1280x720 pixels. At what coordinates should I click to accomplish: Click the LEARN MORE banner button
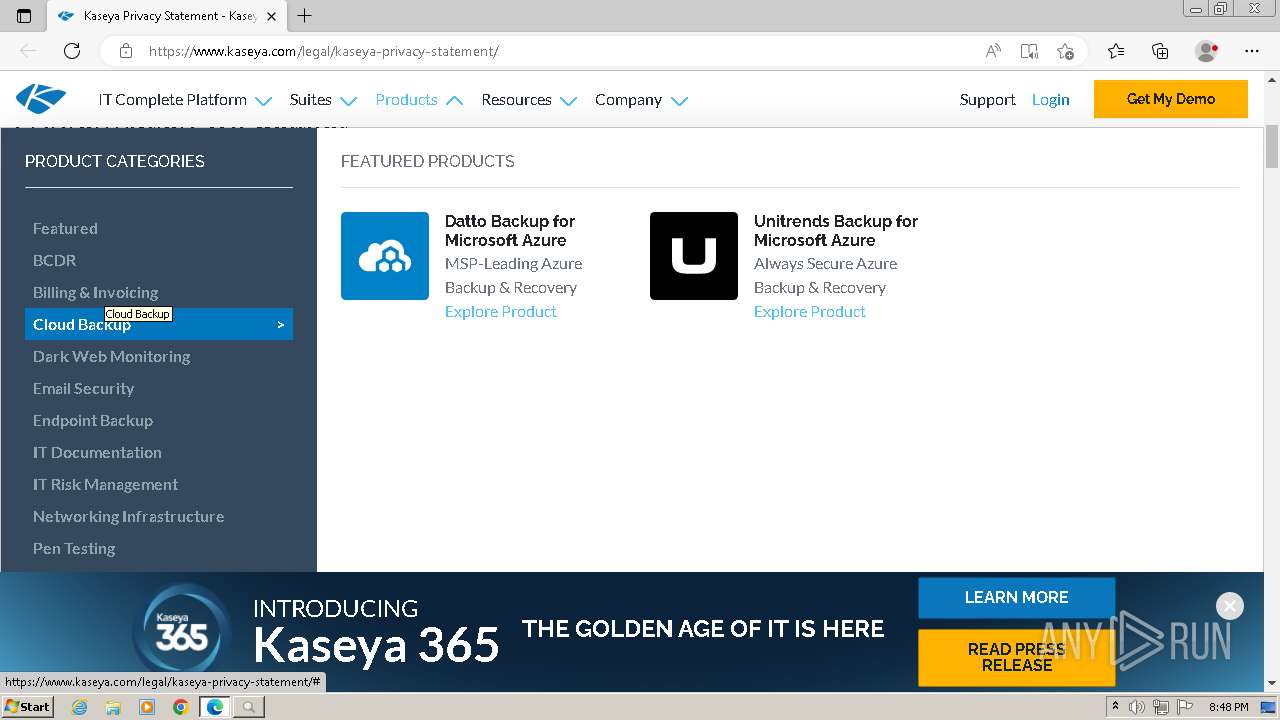tap(1016, 597)
